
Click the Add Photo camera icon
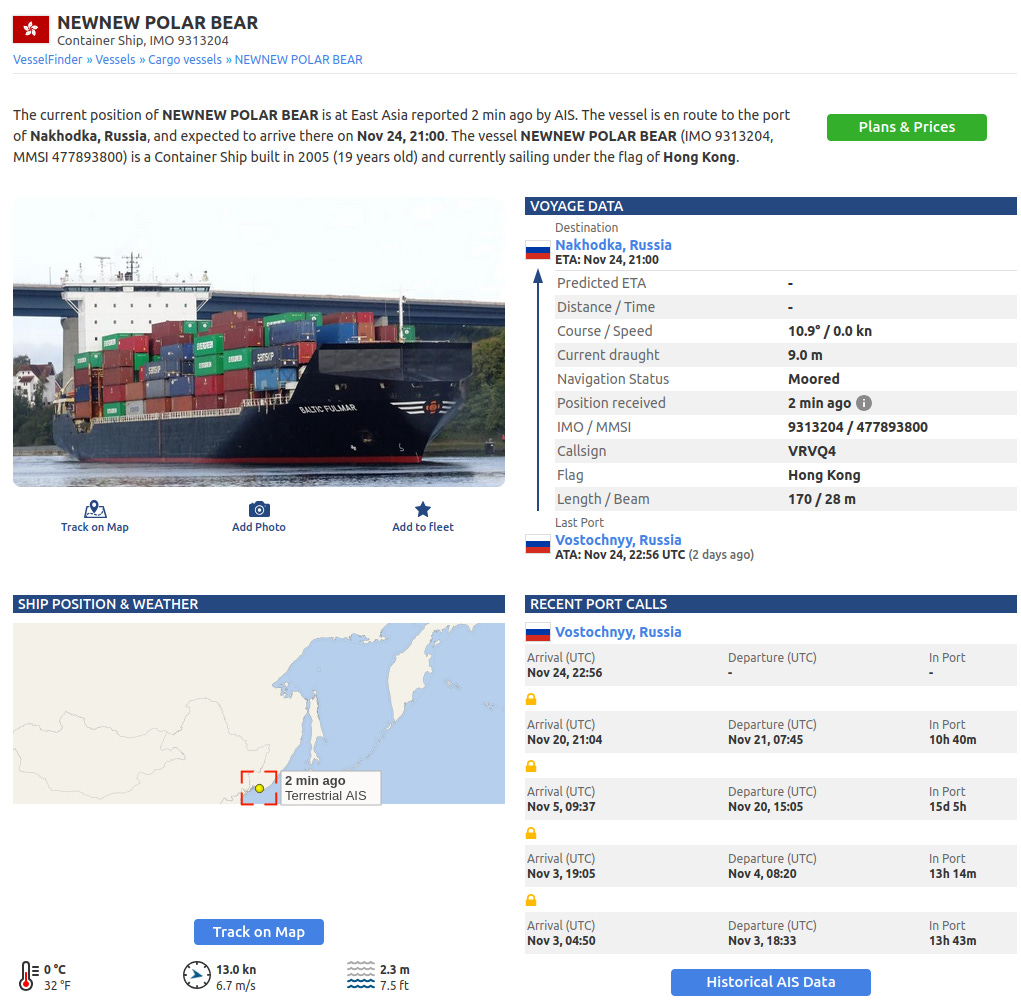[259, 509]
